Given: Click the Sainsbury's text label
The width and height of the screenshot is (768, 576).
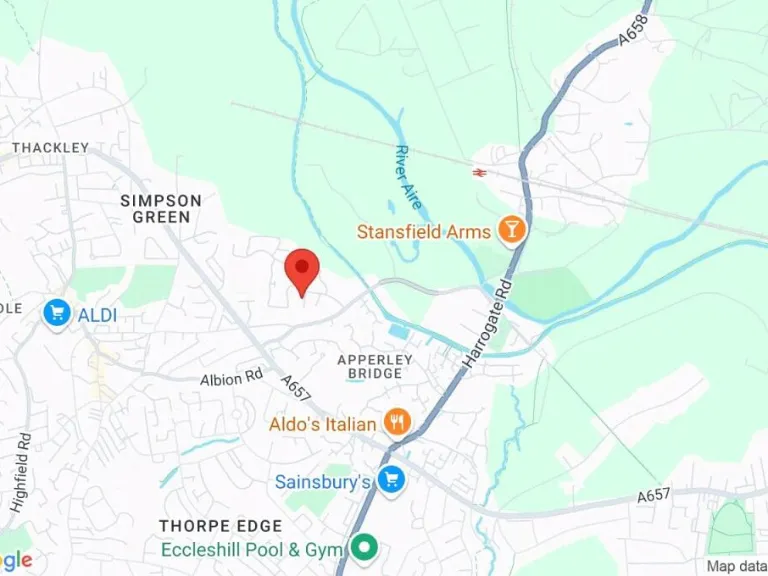Looking at the screenshot, I should click(322, 482).
